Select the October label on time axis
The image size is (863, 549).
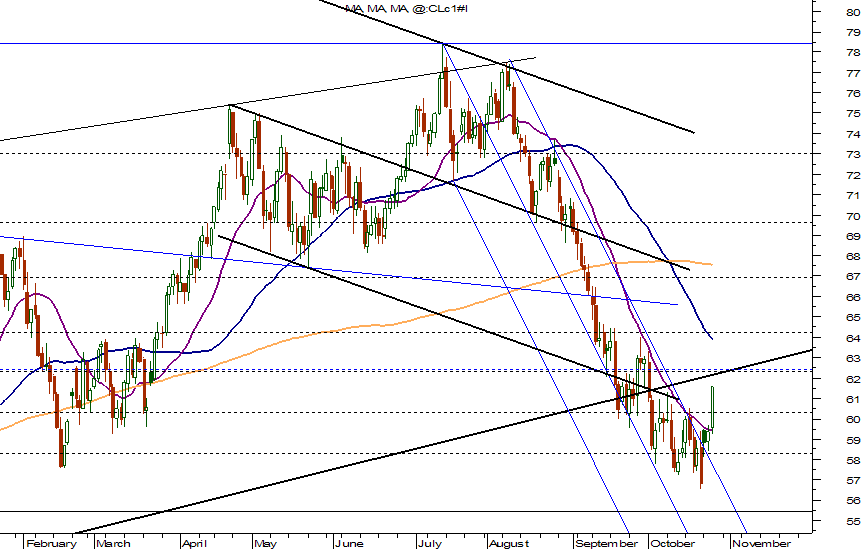(672, 543)
